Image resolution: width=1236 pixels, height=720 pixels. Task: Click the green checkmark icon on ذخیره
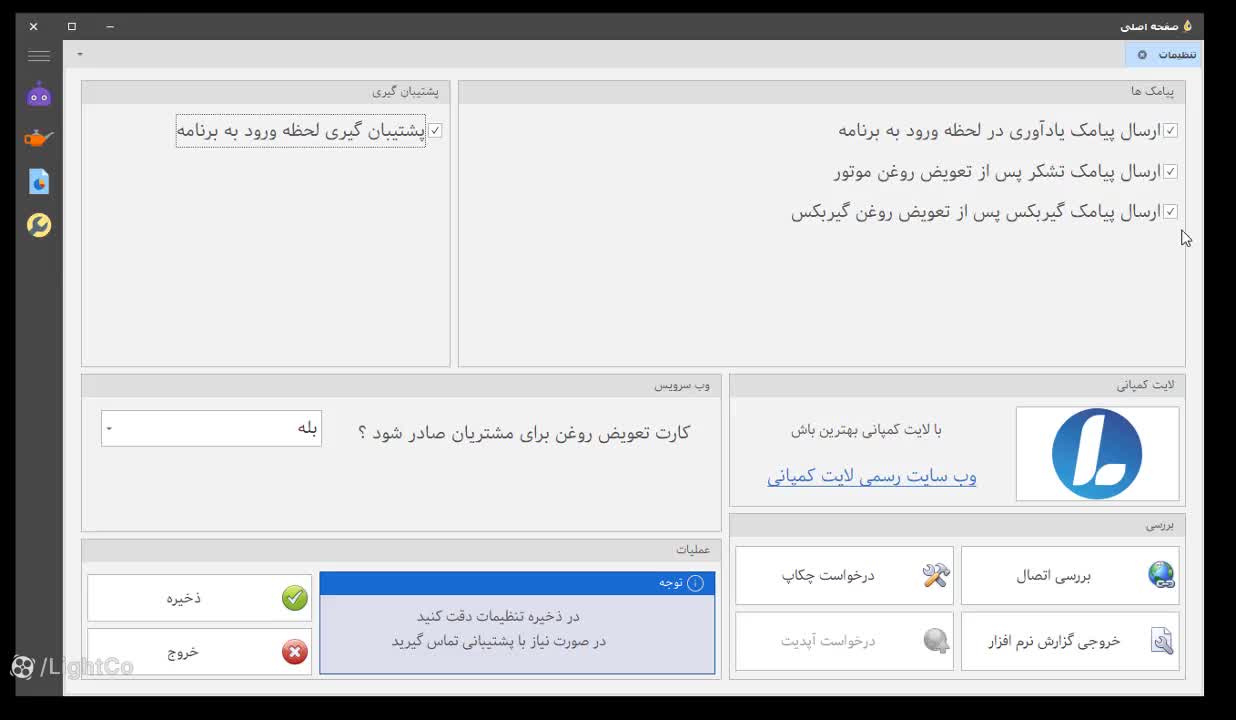point(294,598)
